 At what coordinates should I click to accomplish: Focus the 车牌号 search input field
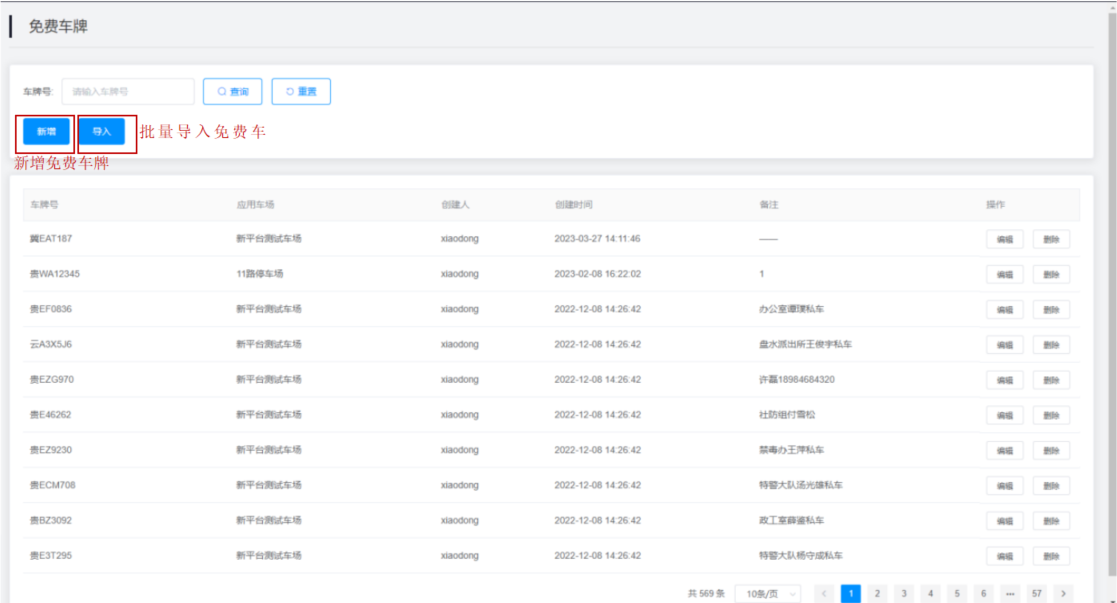point(128,92)
